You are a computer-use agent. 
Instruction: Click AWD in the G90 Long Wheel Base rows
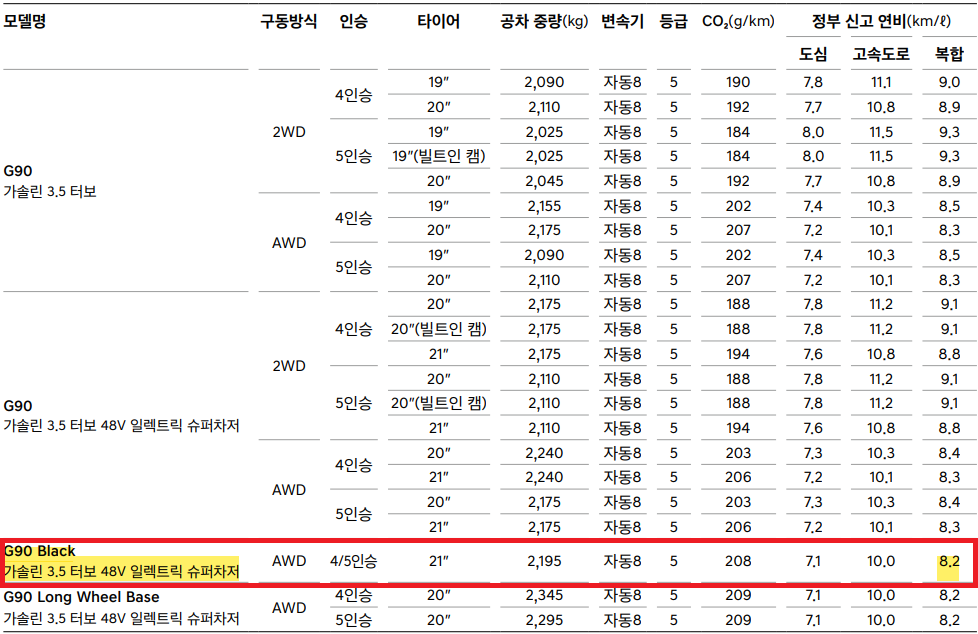point(289,608)
